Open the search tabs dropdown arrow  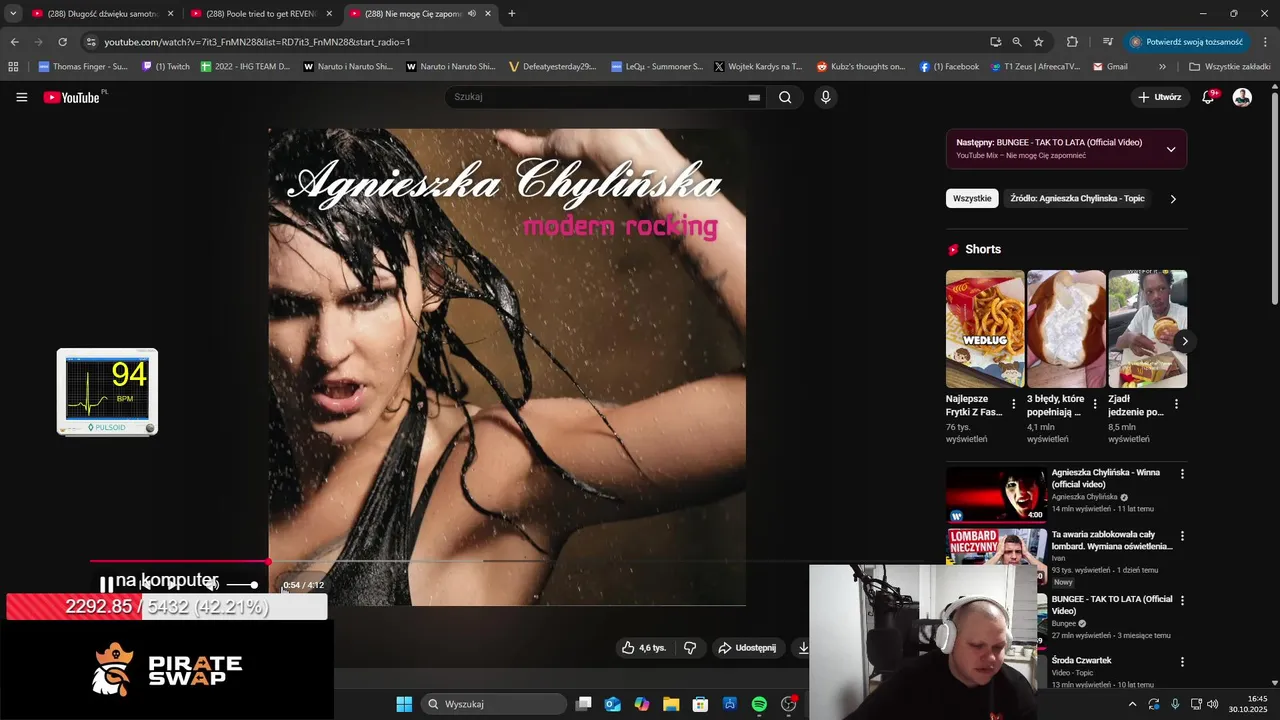click(13, 13)
